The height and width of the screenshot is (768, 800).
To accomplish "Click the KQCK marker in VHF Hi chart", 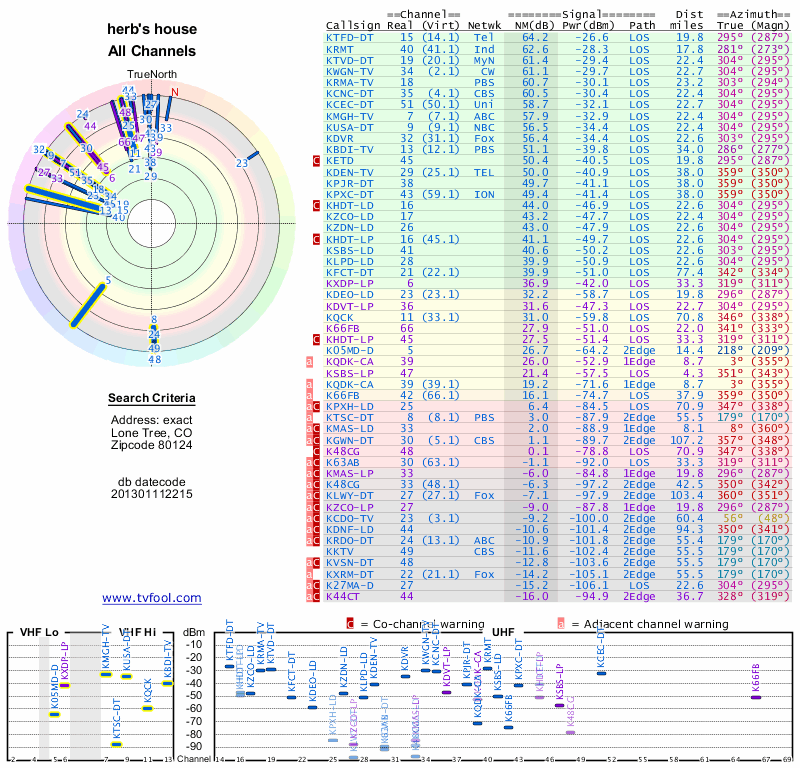I will tap(147, 708).
